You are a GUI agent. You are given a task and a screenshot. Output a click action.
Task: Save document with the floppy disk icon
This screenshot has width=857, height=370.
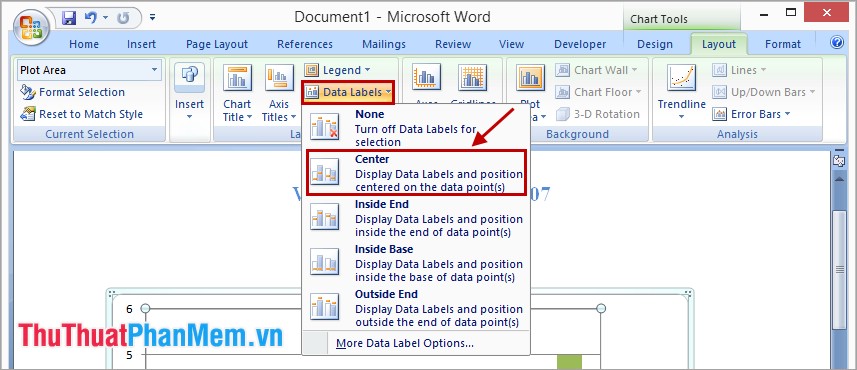pyautogui.click(x=69, y=18)
